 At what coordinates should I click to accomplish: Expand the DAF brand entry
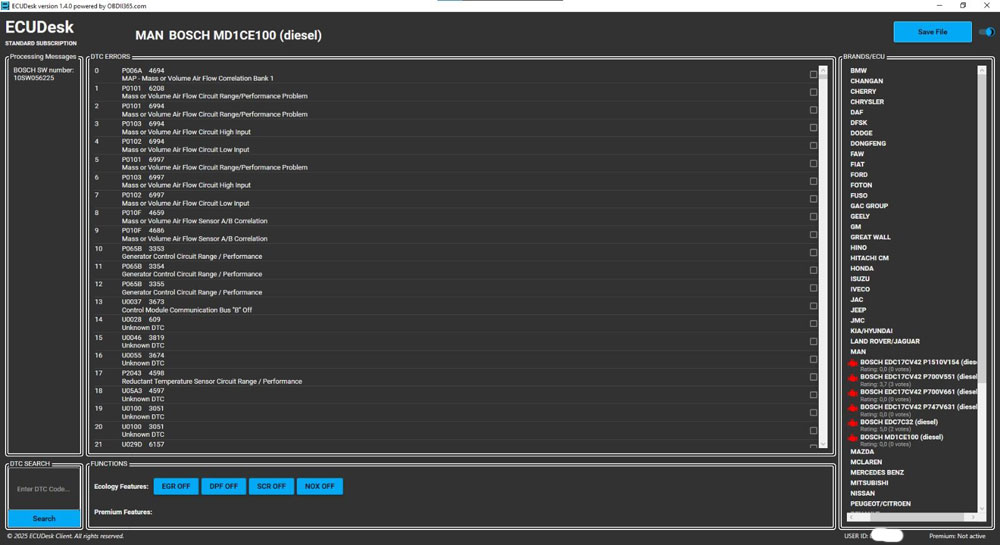[857, 112]
